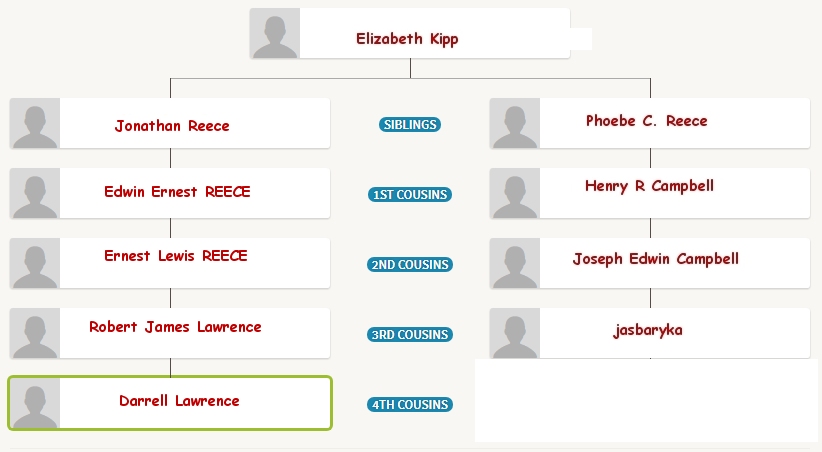Viewport: 822px width, 452px height.
Task: Click the 4TH COUSINS relationship badge
Action: click(x=410, y=405)
